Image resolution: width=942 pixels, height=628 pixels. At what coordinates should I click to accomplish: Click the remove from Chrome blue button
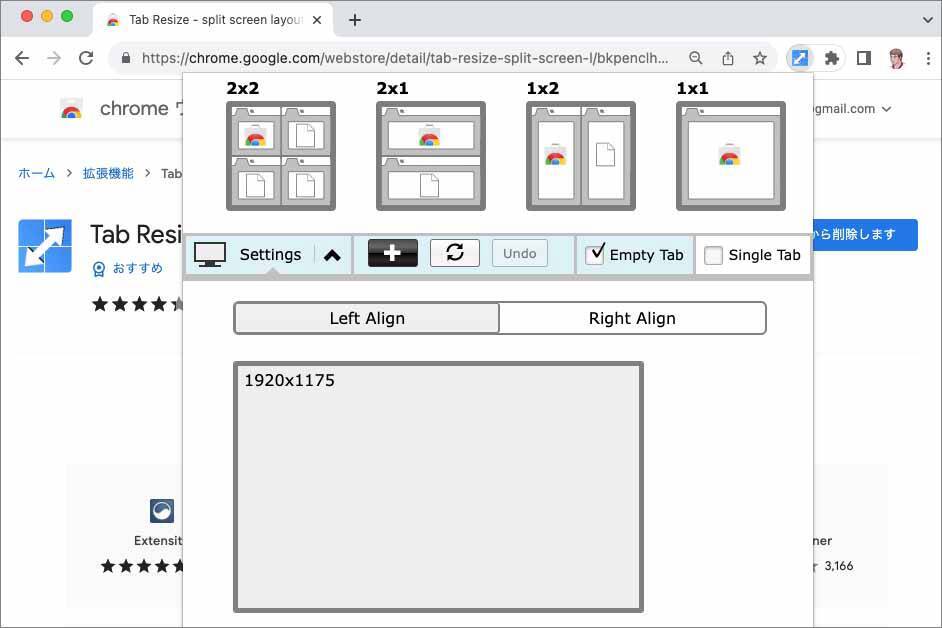pos(865,234)
